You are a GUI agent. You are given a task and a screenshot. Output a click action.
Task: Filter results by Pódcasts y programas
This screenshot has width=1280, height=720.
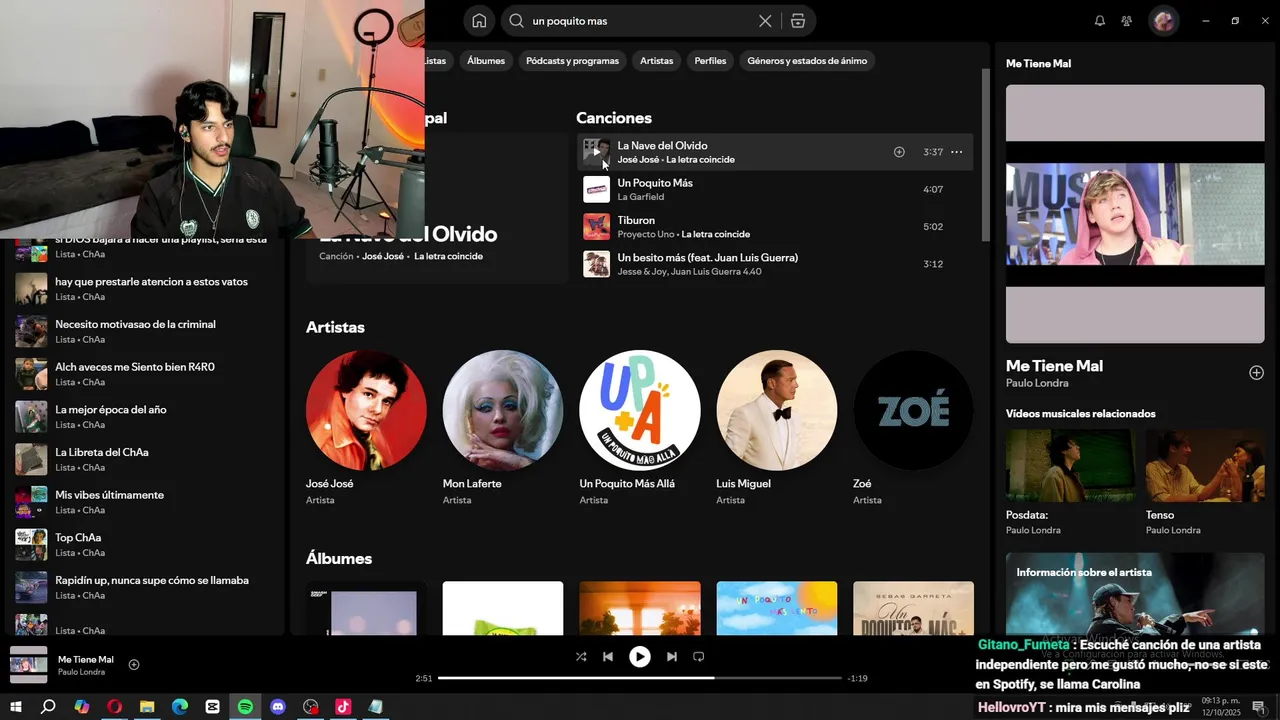coord(572,61)
